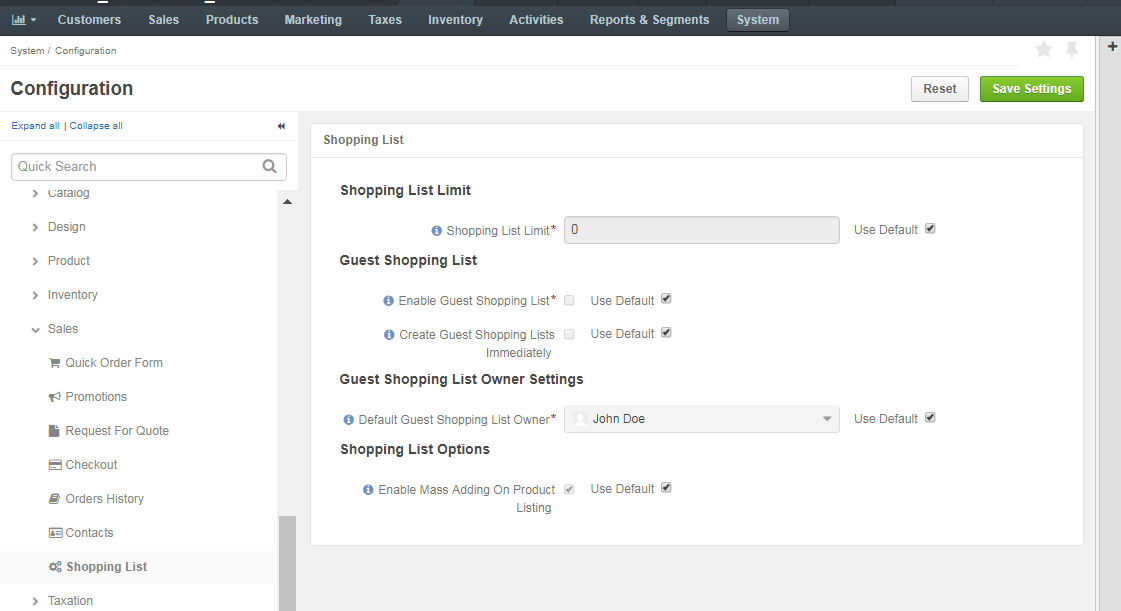This screenshot has width=1121, height=611.
Task: Open the John Doe owner dropdown
Action: point(701,419)
